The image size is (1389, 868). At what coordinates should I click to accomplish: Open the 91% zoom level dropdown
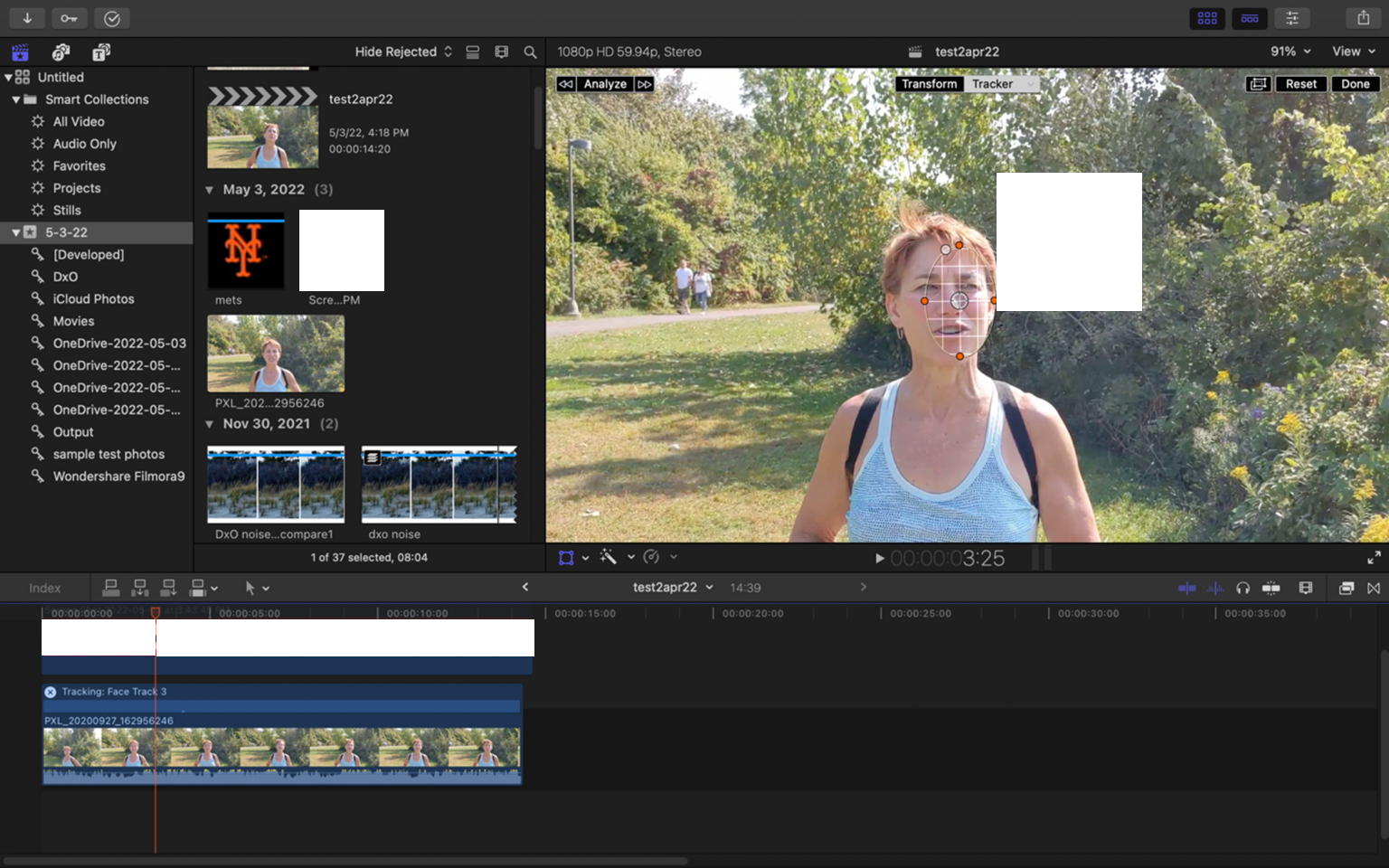pos(1290,52)
